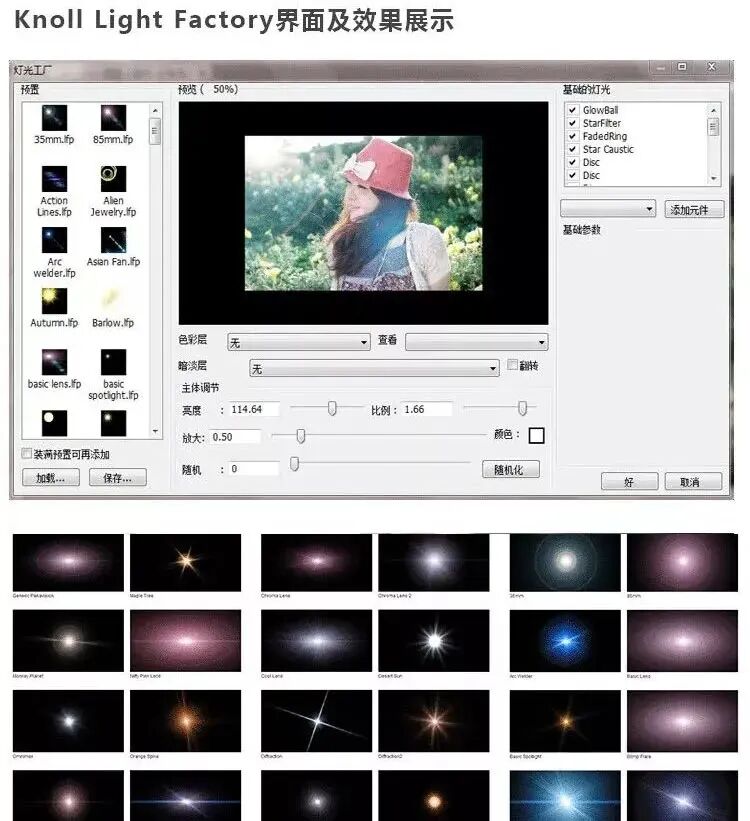Screen dimensions: 750x821
Task: Choose the Autumn.lfp preset icon
Action: pos(54,301)
